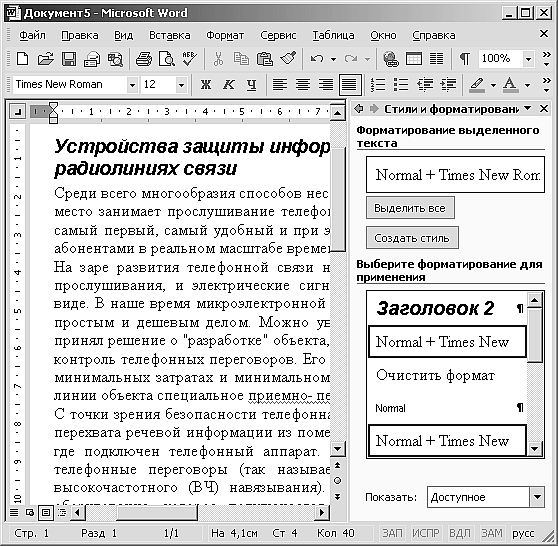558x546 pixels.
Task: Open the Вид menu
Action: 123,35
